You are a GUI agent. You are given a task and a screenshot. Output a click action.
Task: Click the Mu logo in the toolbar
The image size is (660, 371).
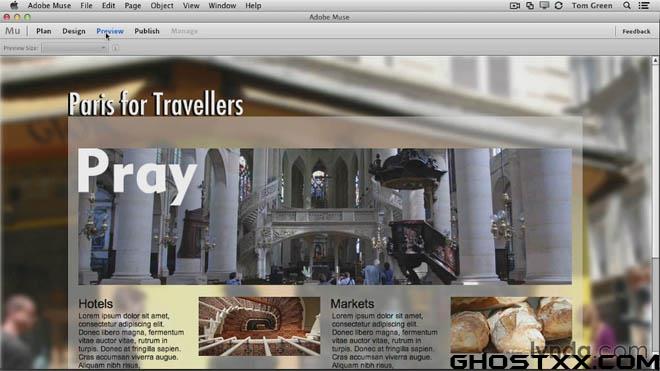(12, 31)
